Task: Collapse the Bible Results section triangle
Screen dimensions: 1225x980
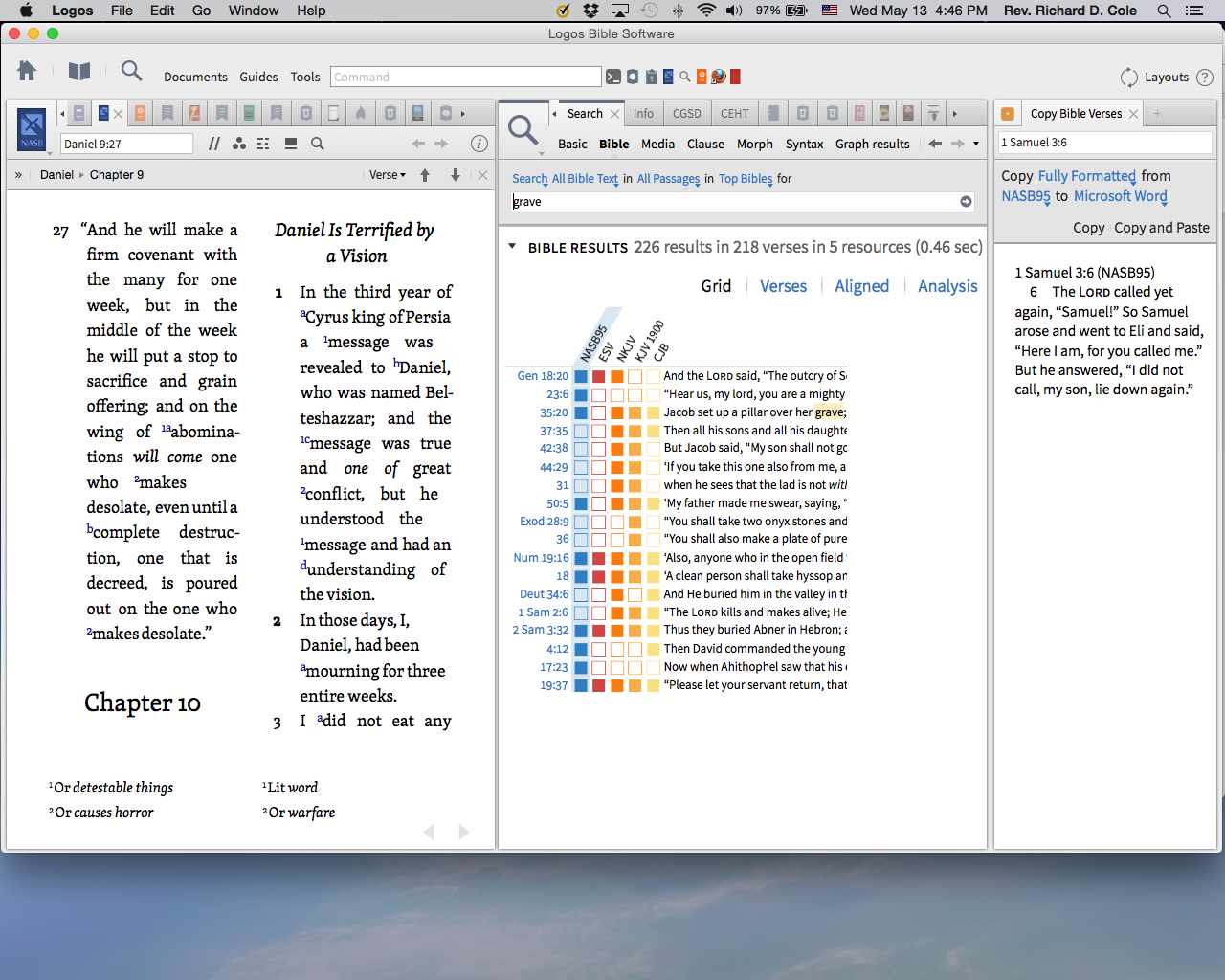Action: 512,247
